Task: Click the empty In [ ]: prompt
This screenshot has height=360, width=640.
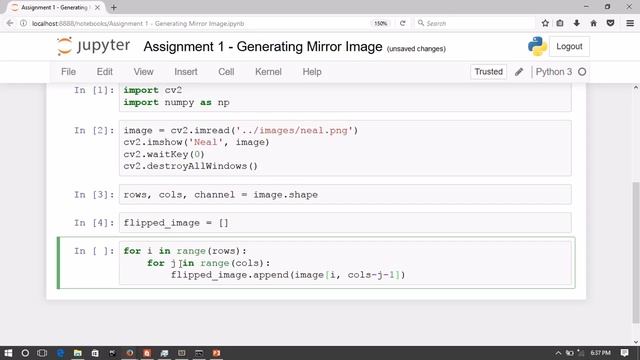Action: pyautogui.click(x=94, y=251)
